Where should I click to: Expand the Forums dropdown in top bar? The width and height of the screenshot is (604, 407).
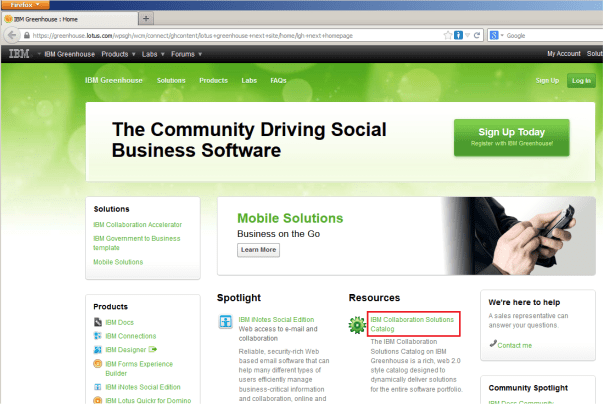tap(185, 53)
